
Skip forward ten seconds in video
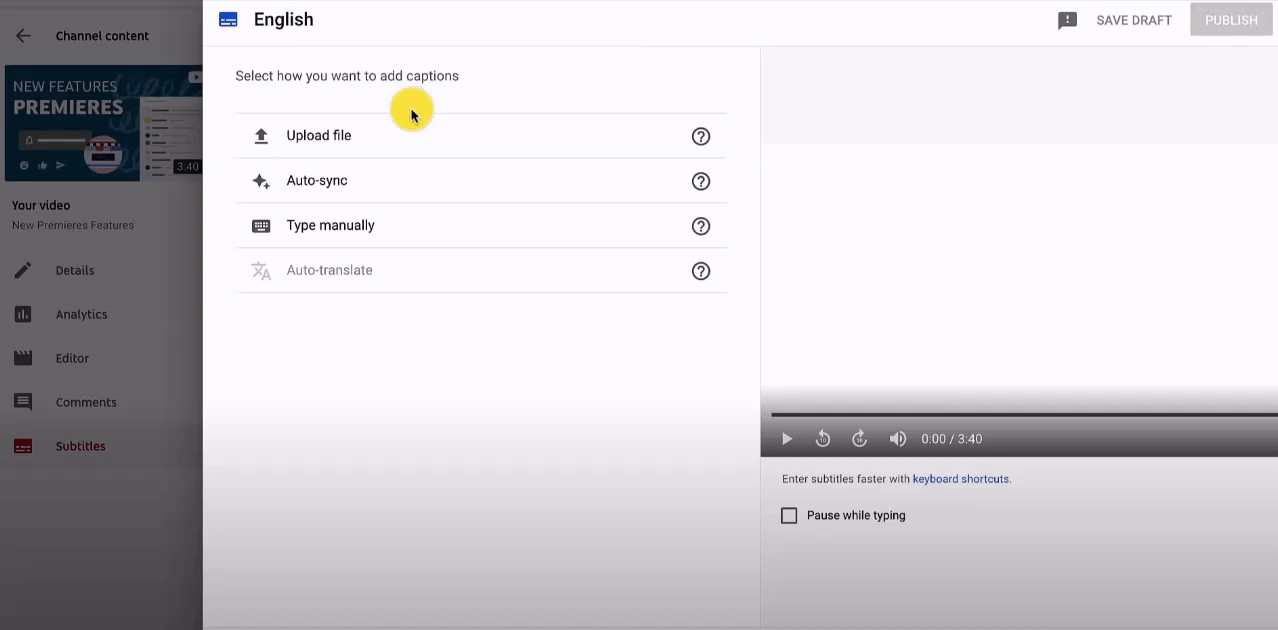coord(859,439)
